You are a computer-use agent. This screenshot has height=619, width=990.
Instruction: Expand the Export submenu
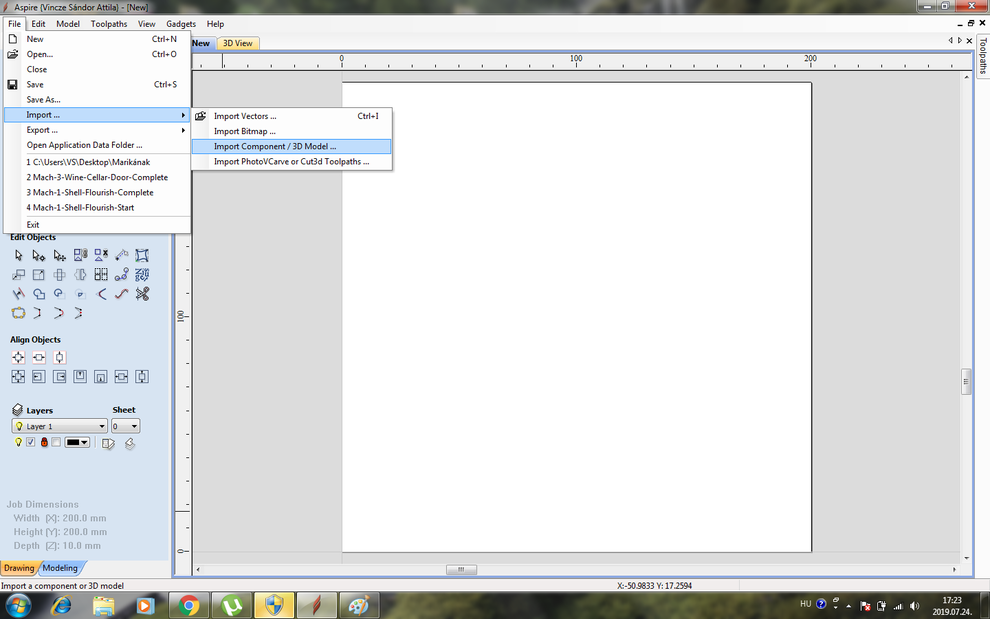[97, 130]
